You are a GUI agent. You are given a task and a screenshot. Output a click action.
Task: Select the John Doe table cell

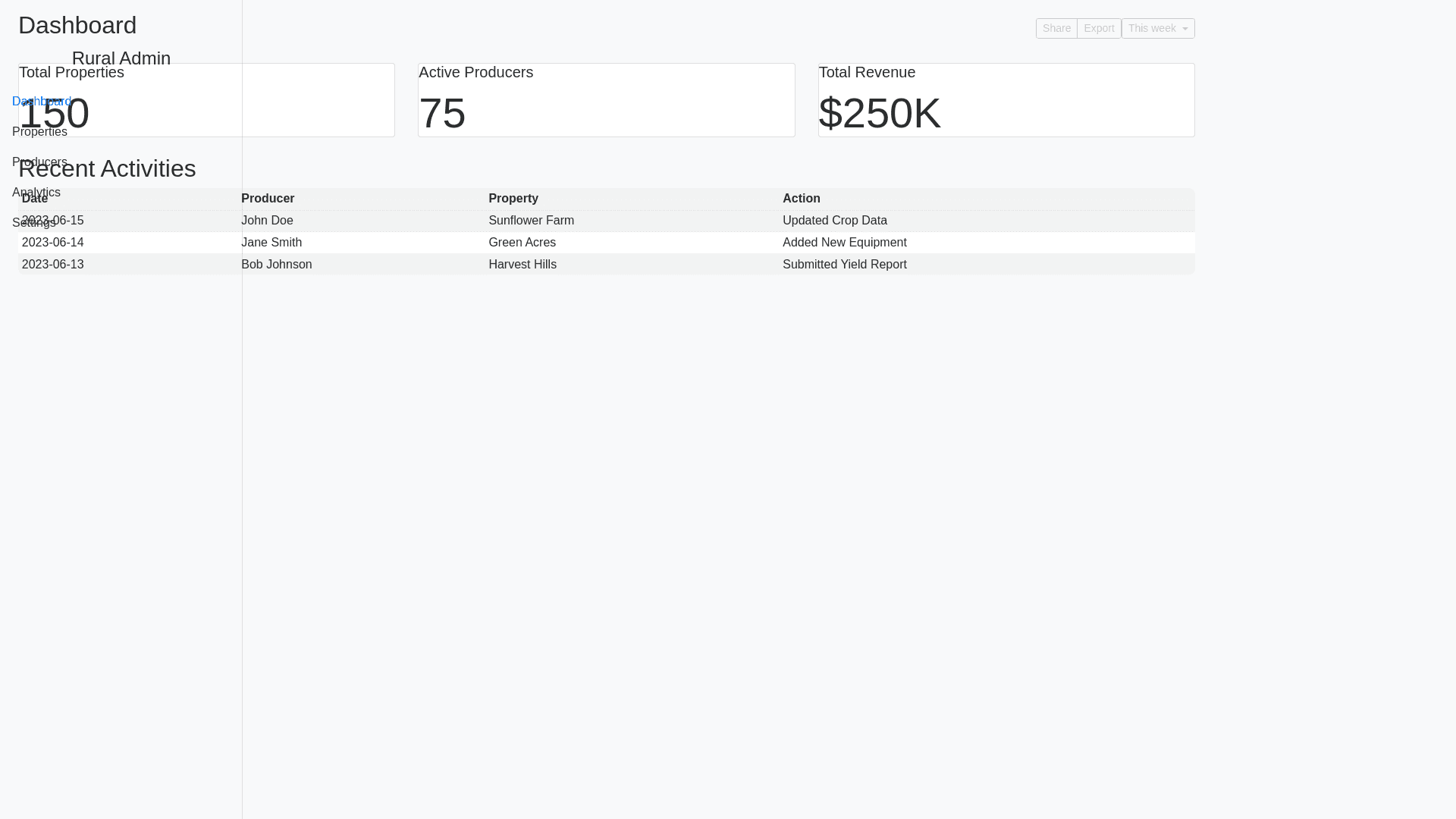[267, 221]
